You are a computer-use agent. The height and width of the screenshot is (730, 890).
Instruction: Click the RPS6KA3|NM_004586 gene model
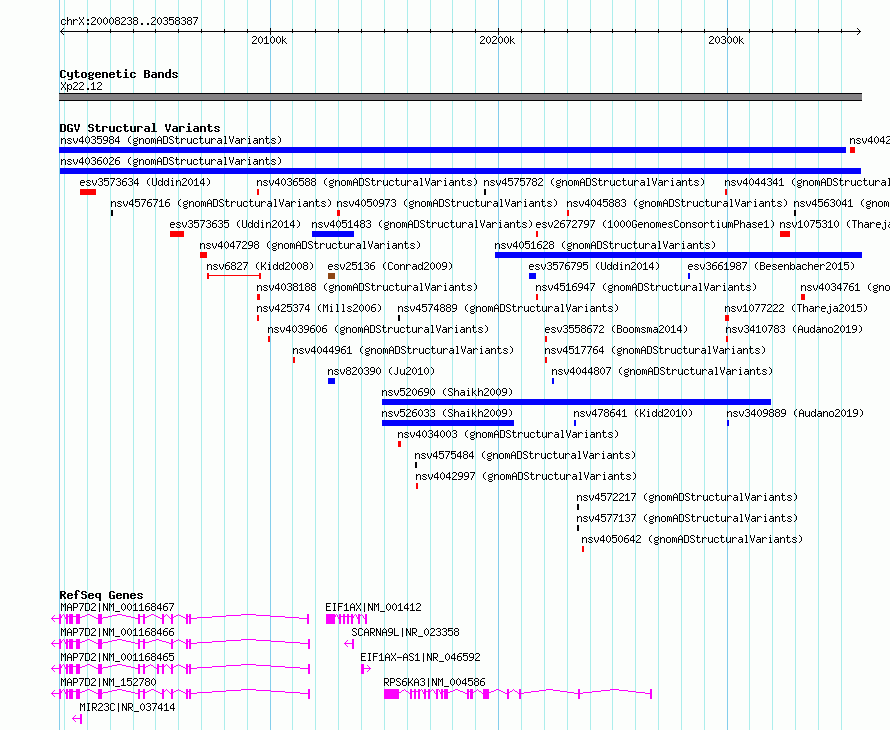click(x=518, y=694)
